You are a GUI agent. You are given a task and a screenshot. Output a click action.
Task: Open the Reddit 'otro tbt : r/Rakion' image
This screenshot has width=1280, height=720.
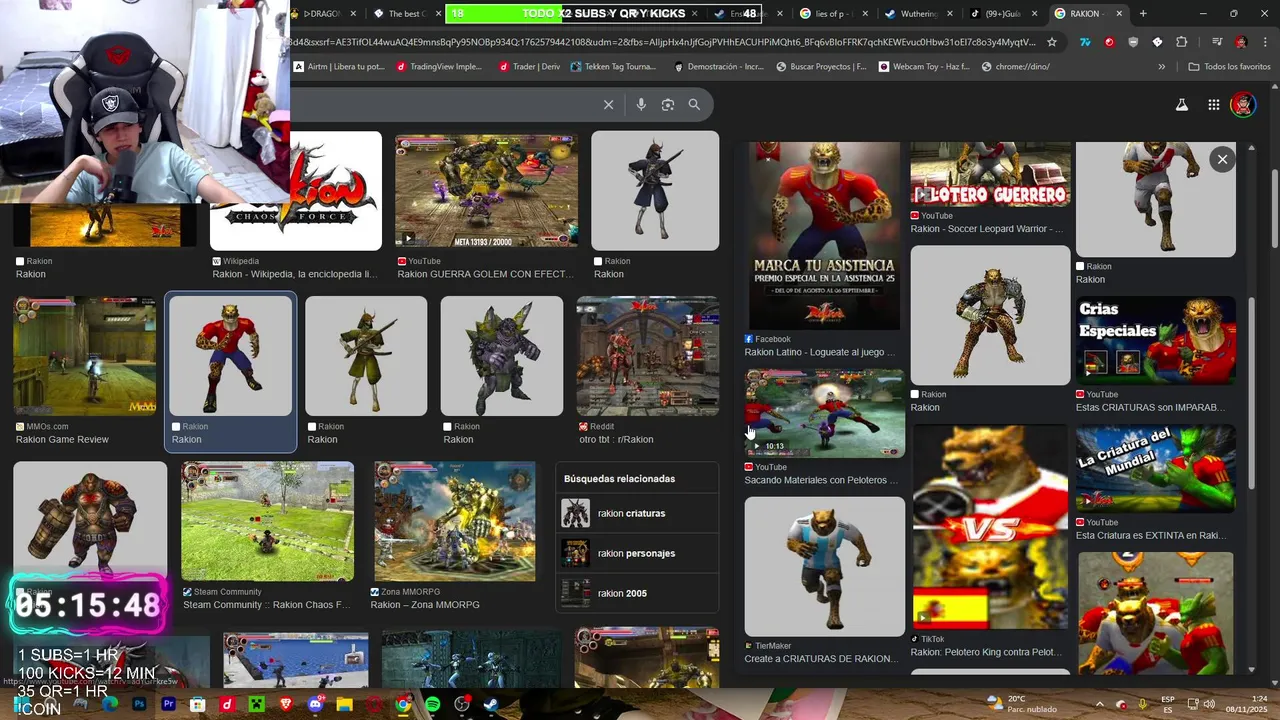647,356
